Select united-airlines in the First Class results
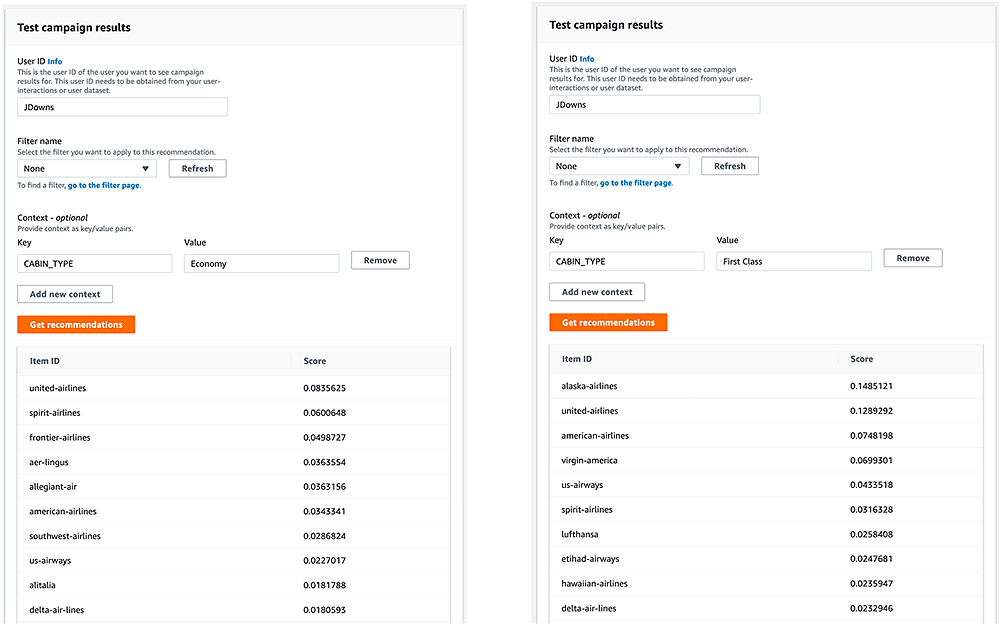 [x=590, y=411]
